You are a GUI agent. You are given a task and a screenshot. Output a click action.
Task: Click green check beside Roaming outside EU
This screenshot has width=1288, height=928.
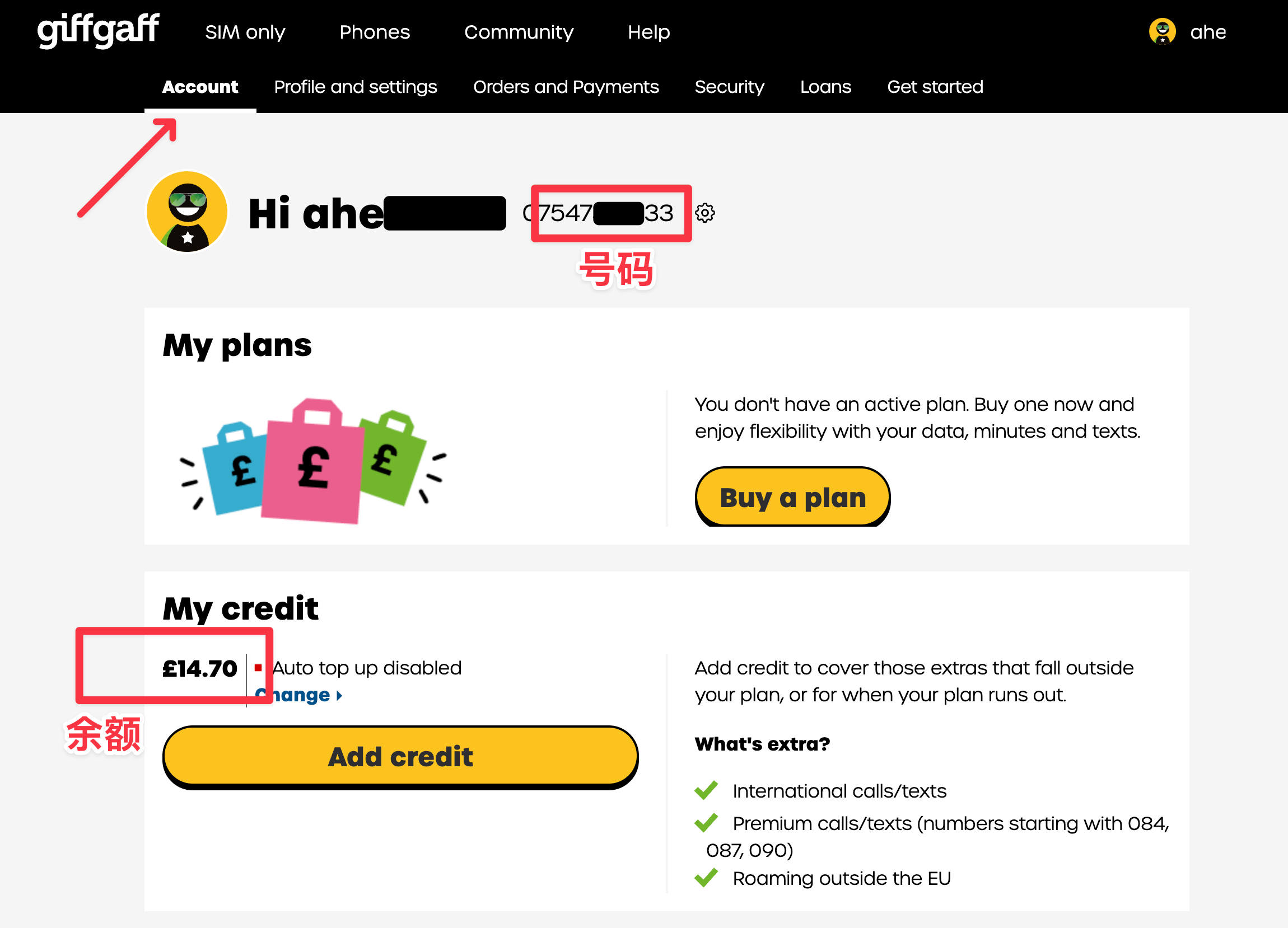click(706, 878)
